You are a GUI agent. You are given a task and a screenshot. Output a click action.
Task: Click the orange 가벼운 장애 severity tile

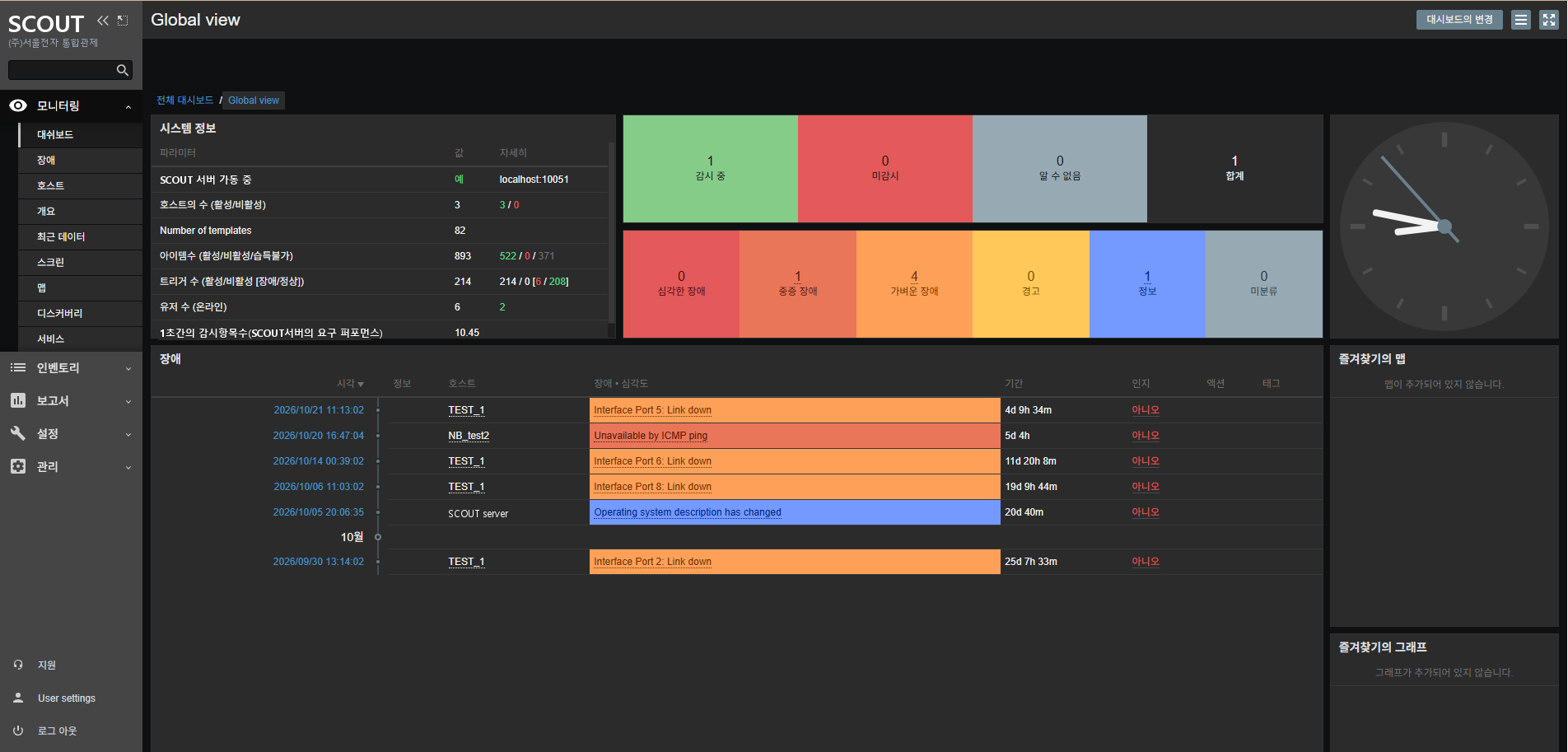pyautogui.click(x=914, y=284)
